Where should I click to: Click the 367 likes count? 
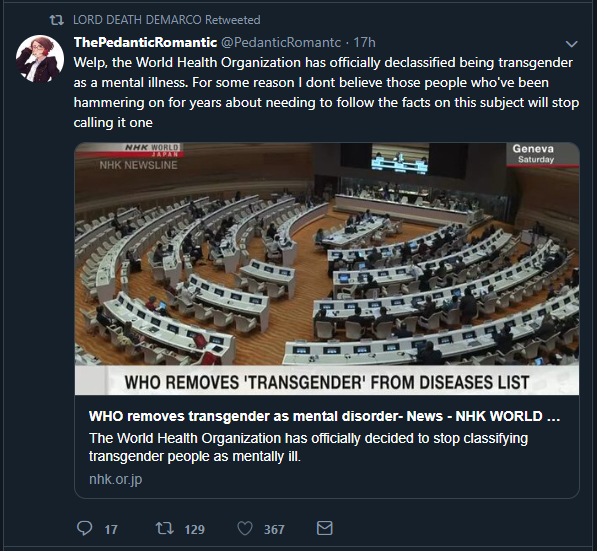[x=274, y=529]
